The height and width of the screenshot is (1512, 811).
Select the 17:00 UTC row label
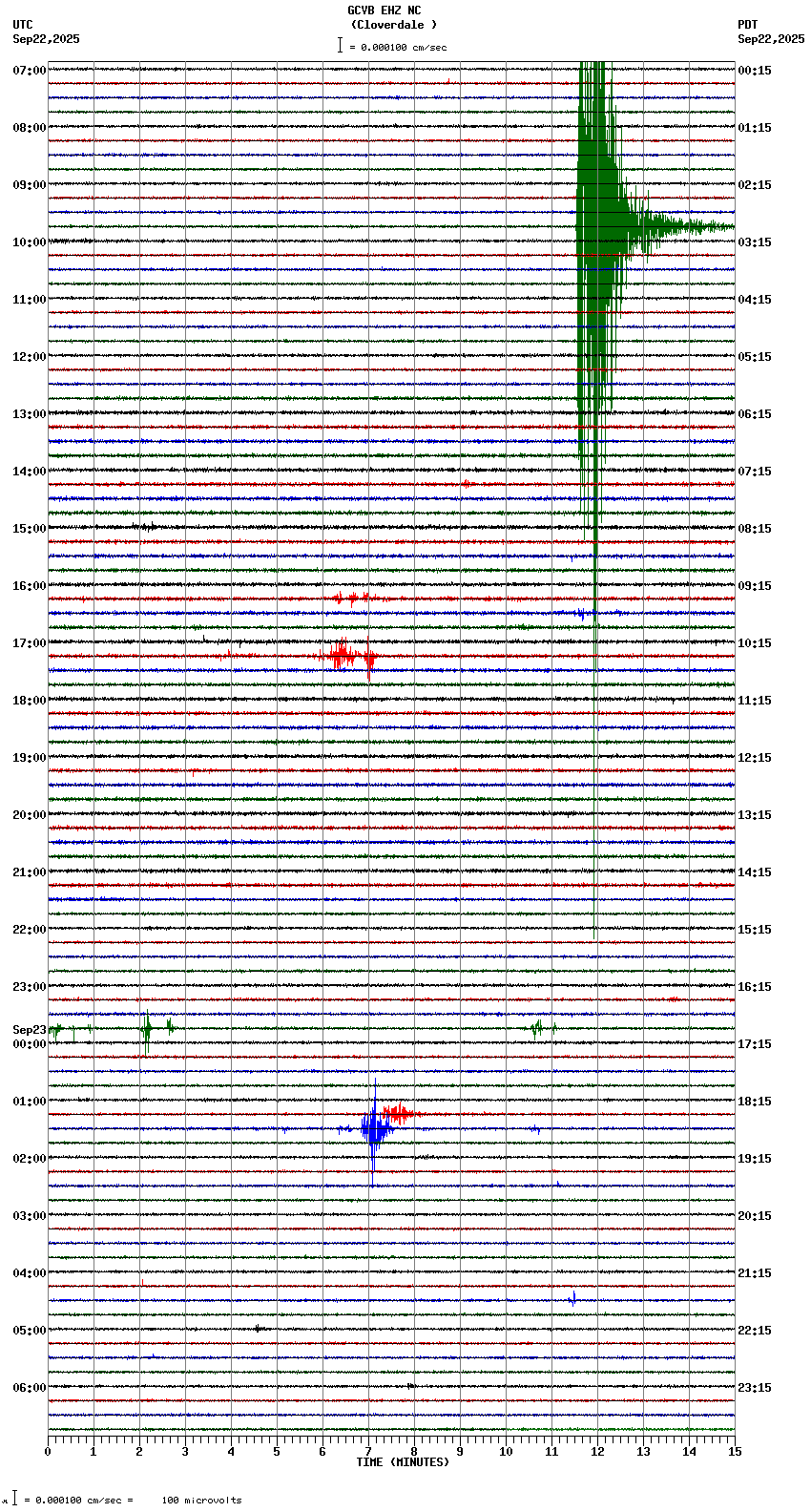click(30, 643)
